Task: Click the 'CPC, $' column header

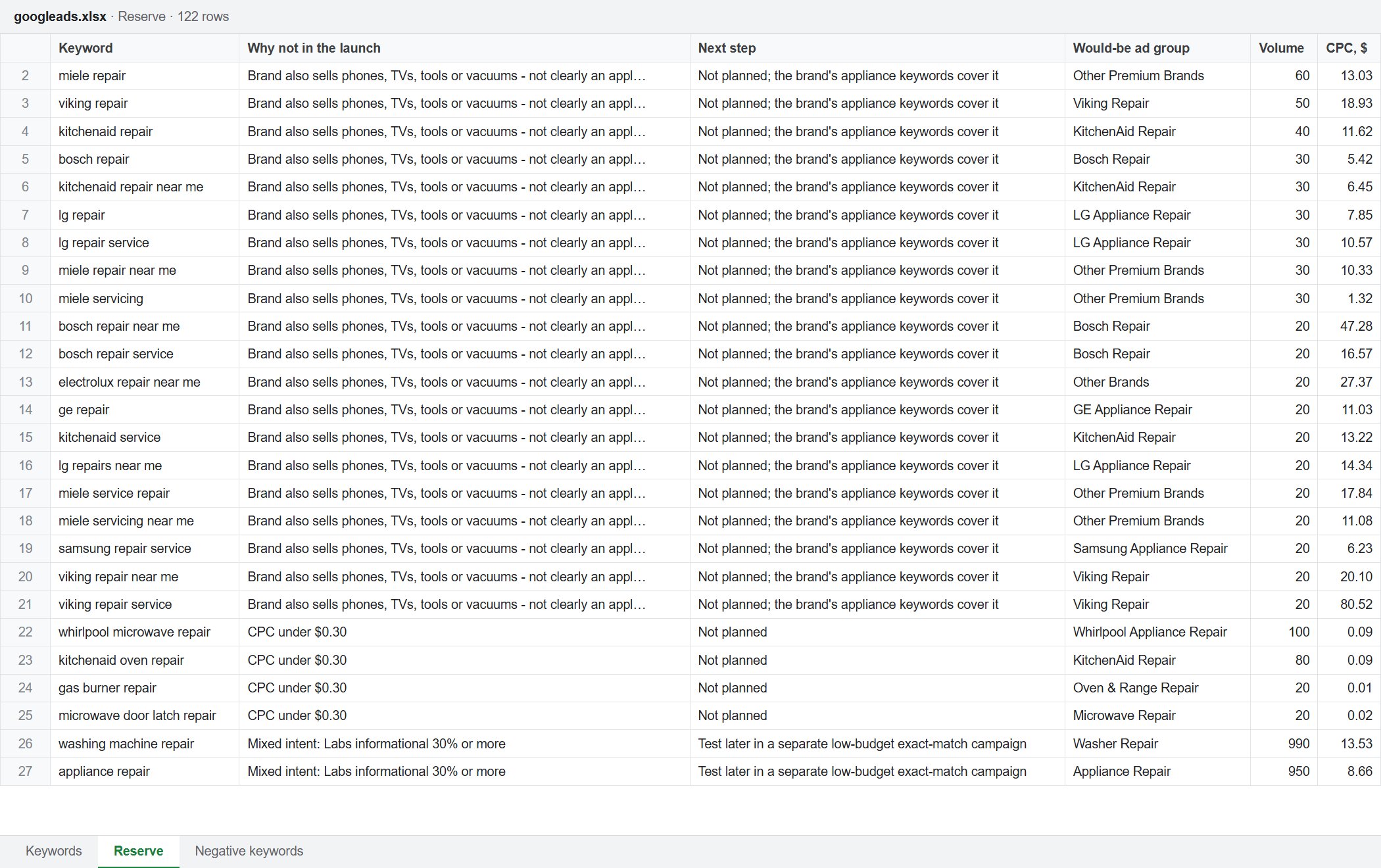Action: pos(1349,48)
